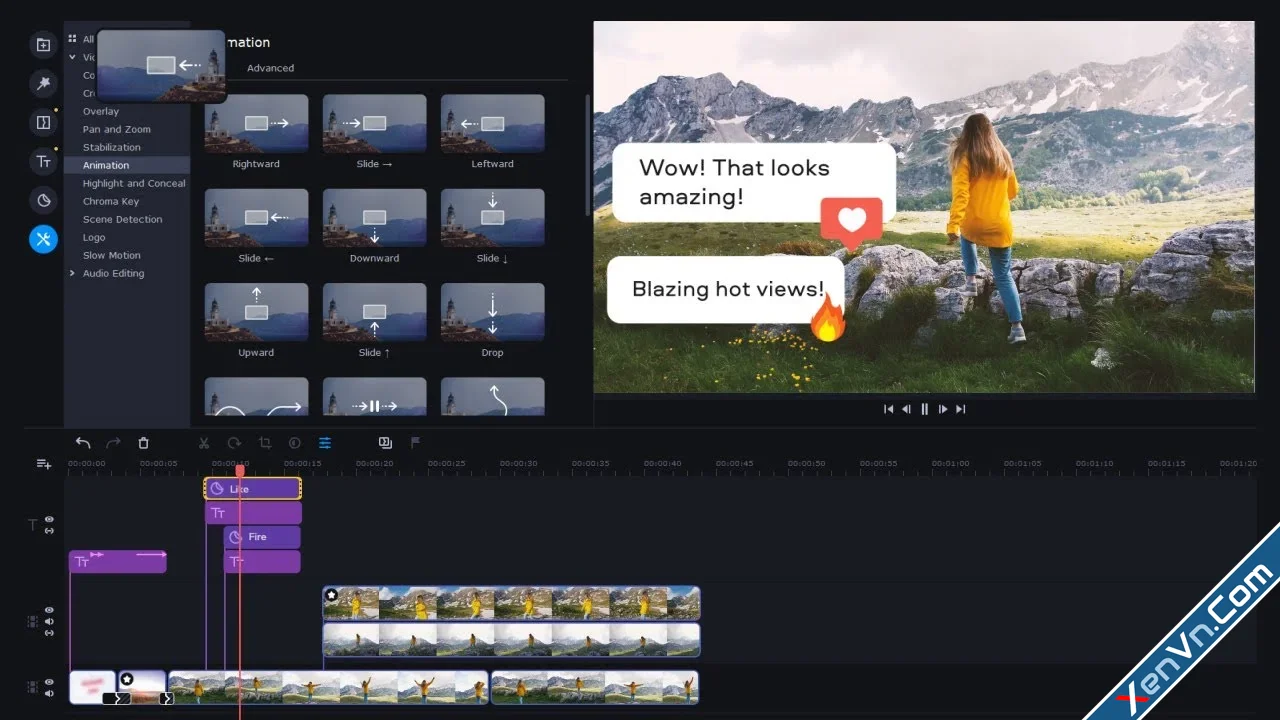
Task: Open the Import files tab icon
Action: point(43,45)
